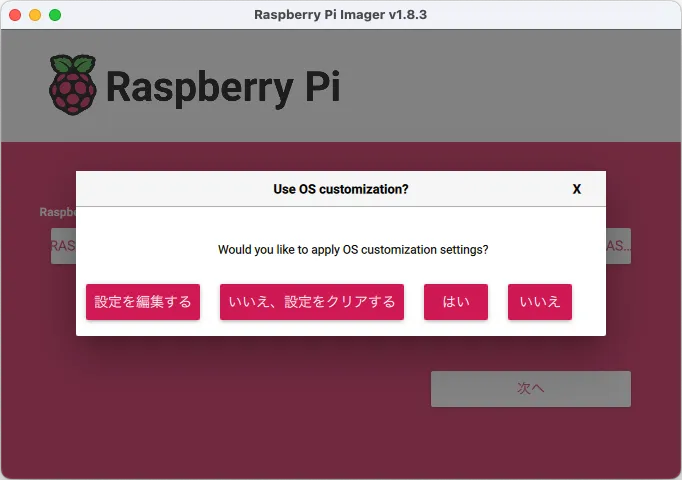Screen dimensions: 682x480
Task: Click the Use OS customization? title text
Action: click(x=341, y=189)
